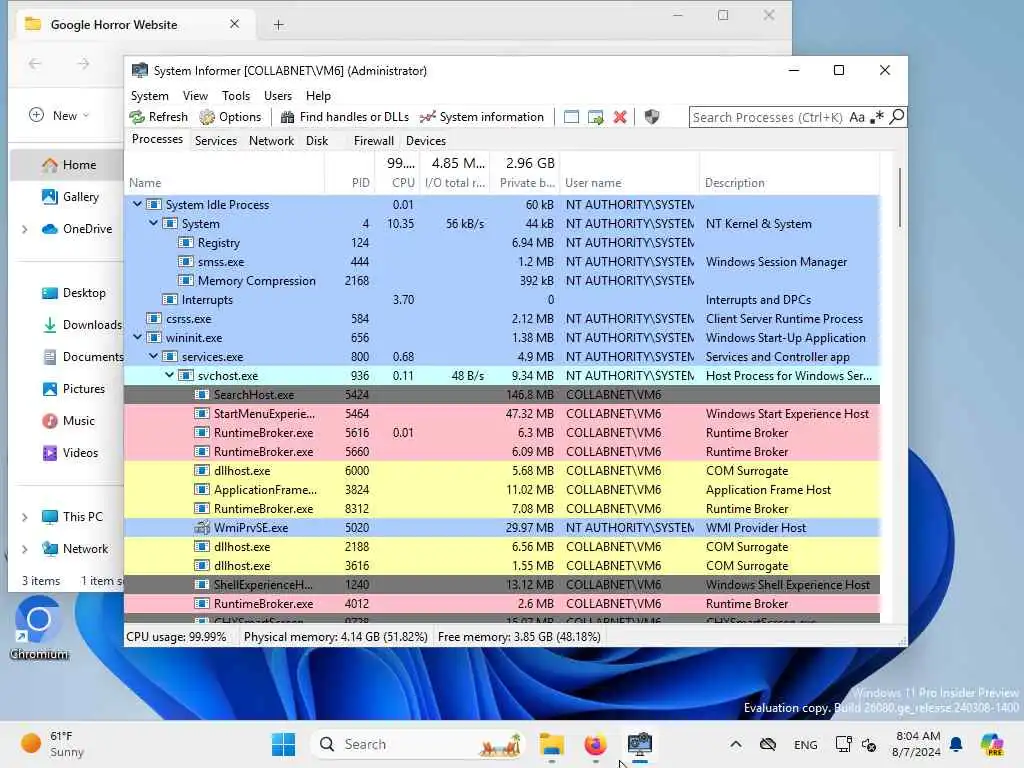The width and height of the screenshot is (1024, 768).
Task: Switch to the Services tab
Action: click(216, 140)
